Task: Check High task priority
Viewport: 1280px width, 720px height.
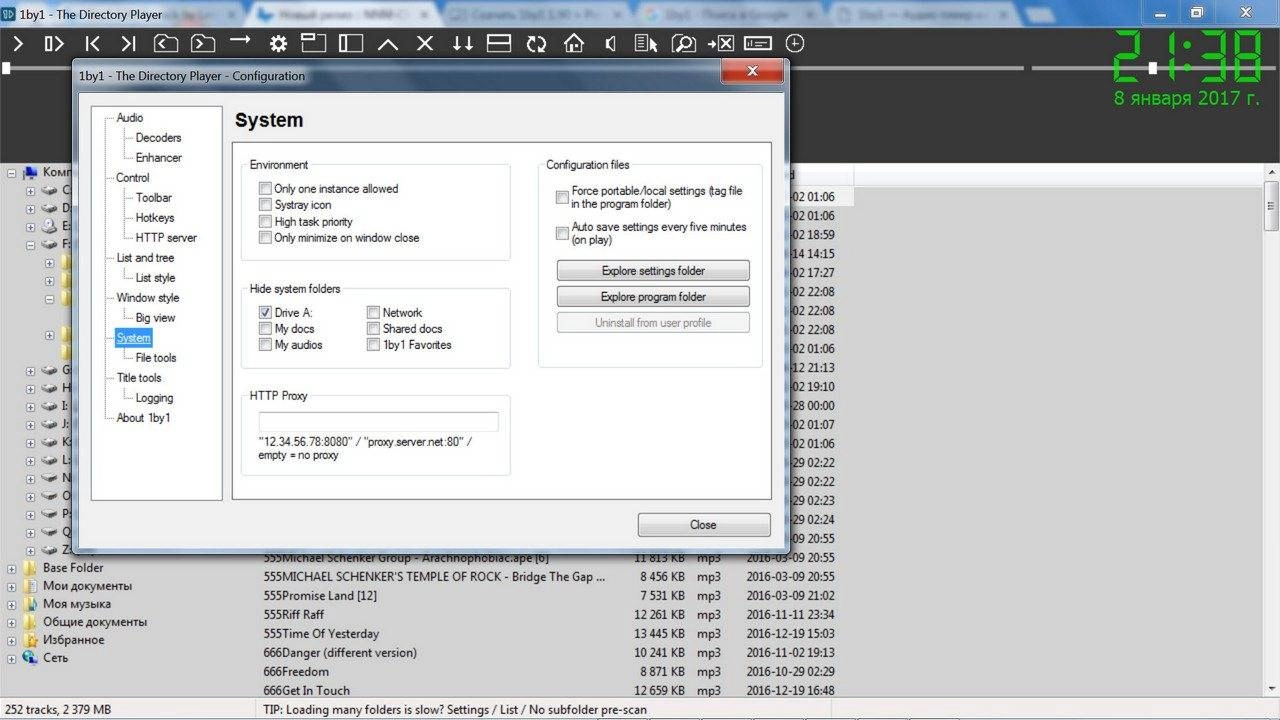Action: (x=265, y=222)
